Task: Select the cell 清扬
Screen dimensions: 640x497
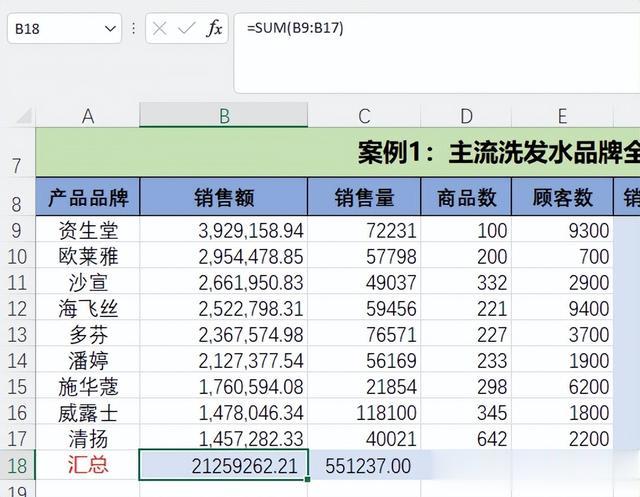Action: tap(88, 437)
